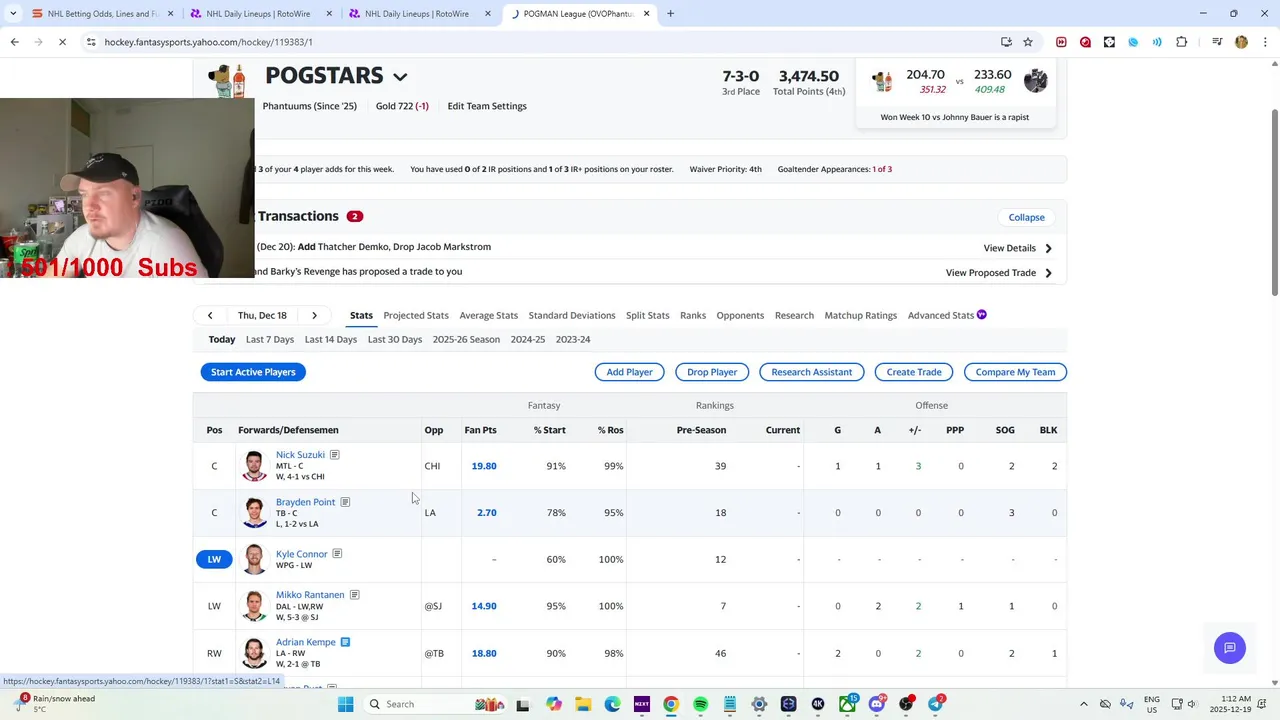
Task: Switch to Split Stats tab
Action: (647, 315)
